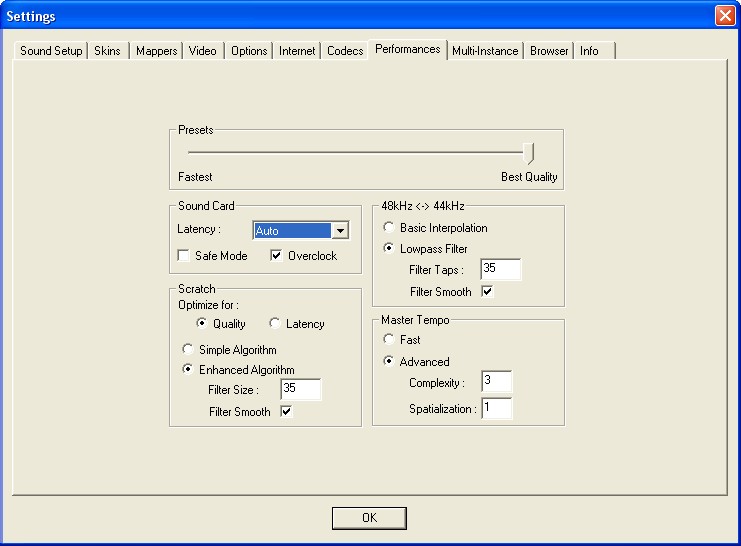Viewport: 741px width, 546px height.
Task: Toggle Filter Smooth in Scratch section
Action: click(x=286, y=412)
